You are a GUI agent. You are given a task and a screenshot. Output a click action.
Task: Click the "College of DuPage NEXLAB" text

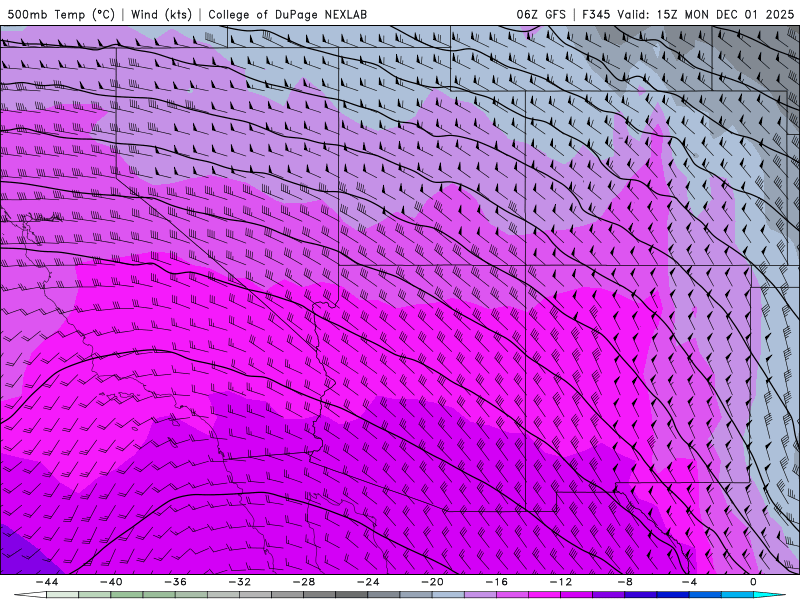pyautogui.click(x=287, y=14)
